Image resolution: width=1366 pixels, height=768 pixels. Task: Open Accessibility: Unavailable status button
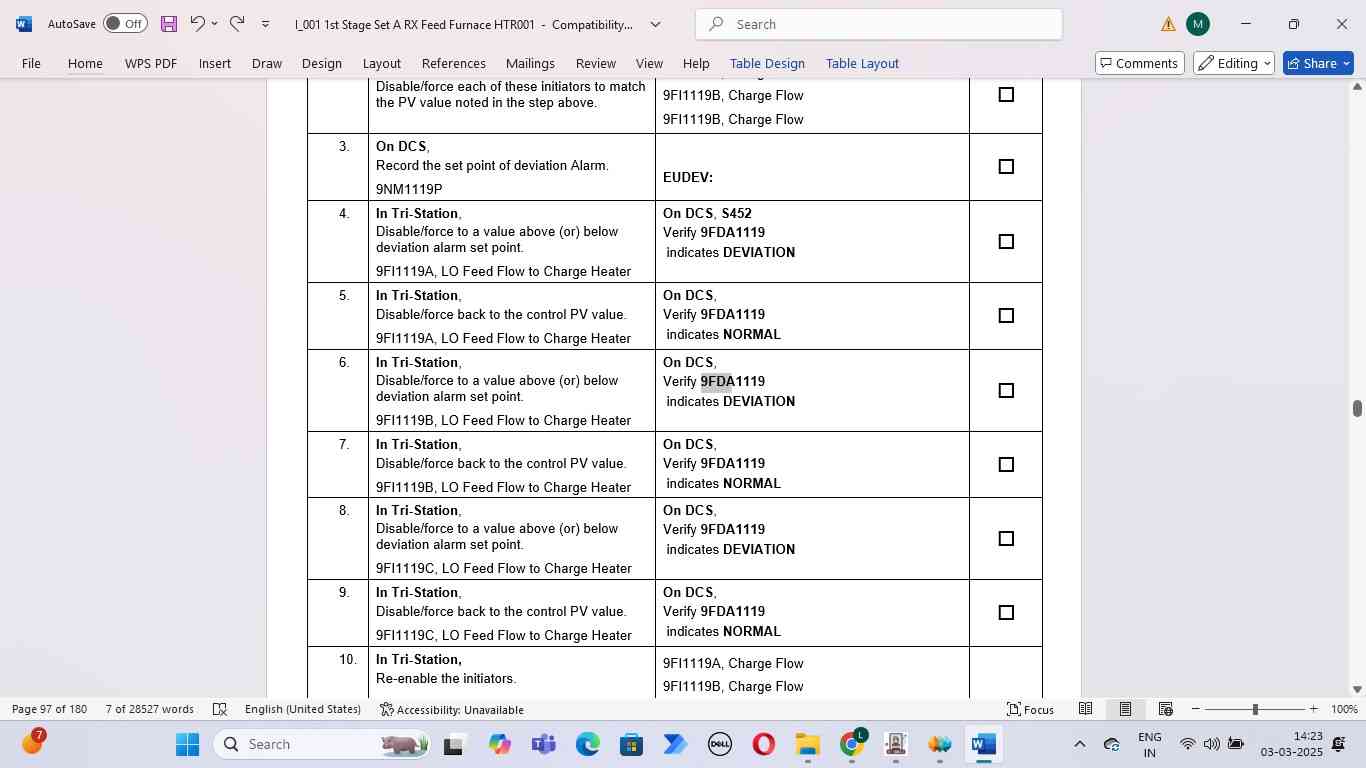[x=452, y=709]
